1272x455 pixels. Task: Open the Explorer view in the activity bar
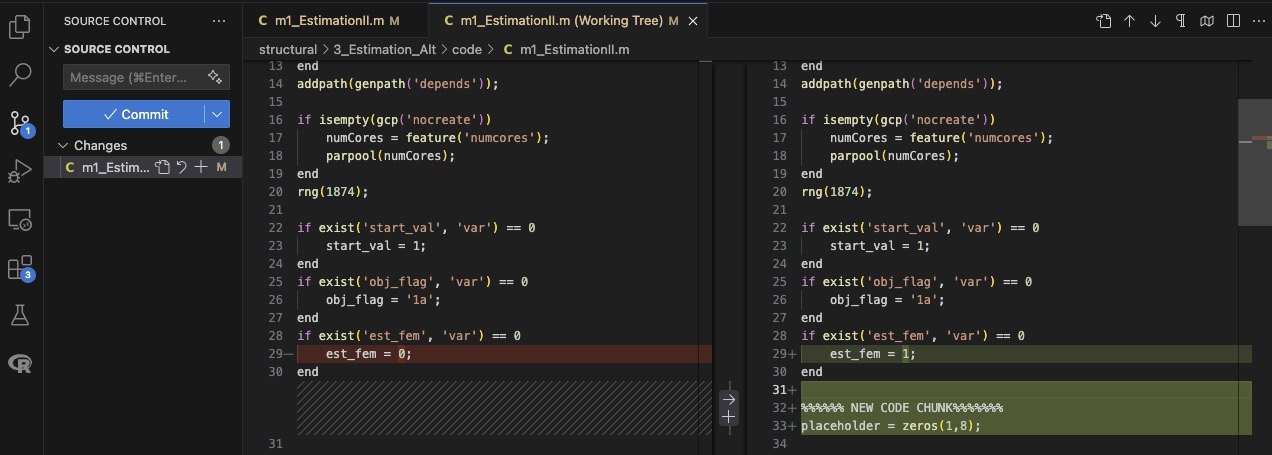tap(20, 27)
